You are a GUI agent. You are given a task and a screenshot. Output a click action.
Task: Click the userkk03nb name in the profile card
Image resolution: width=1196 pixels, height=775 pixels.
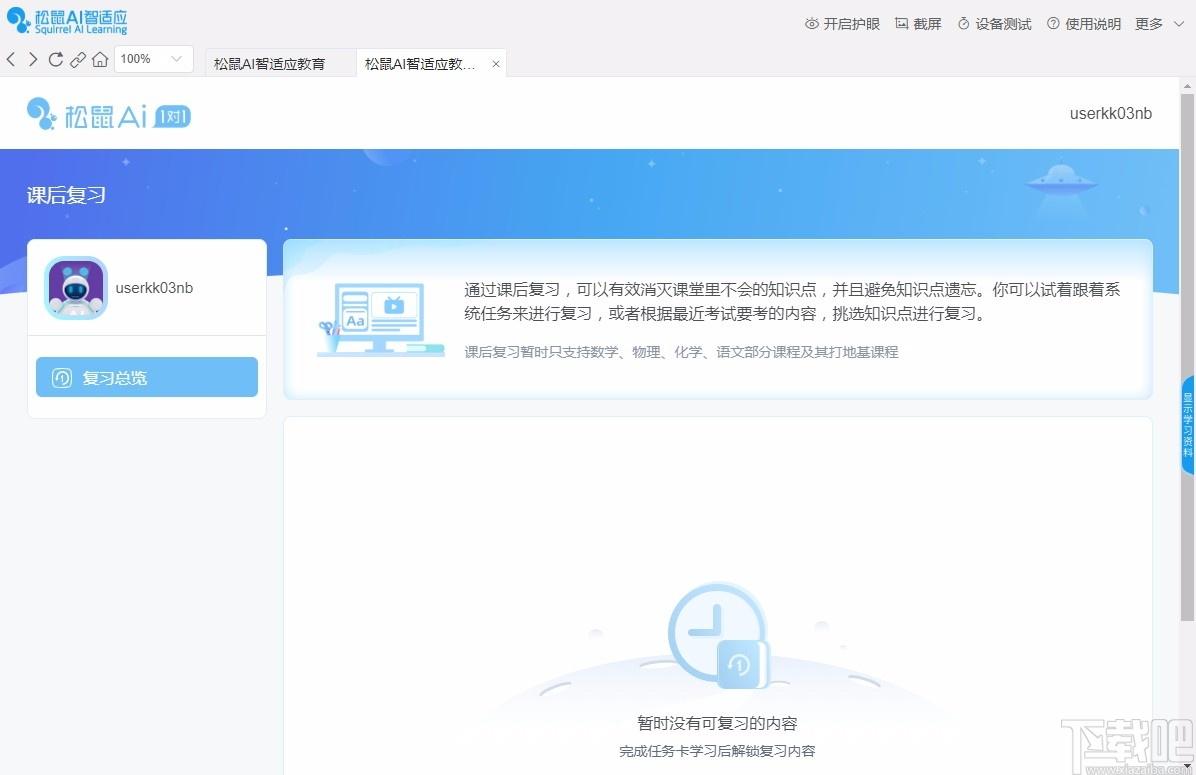154,288
